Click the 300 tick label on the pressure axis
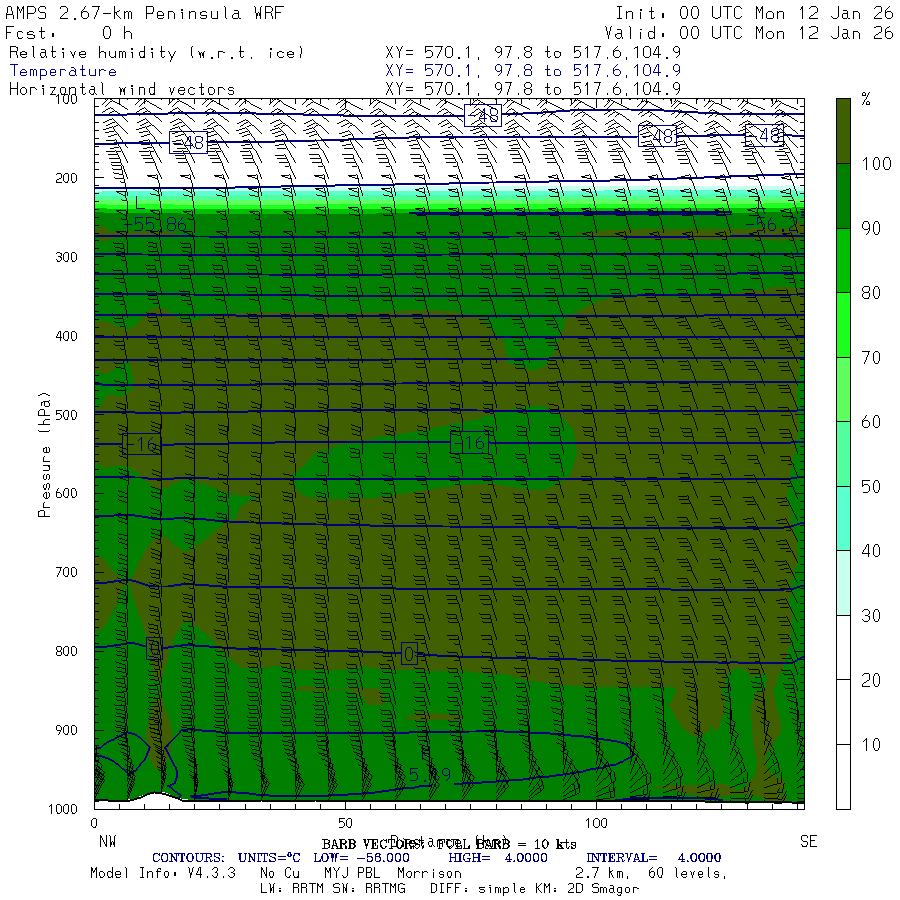900x900 pixels. click(66, 257)
